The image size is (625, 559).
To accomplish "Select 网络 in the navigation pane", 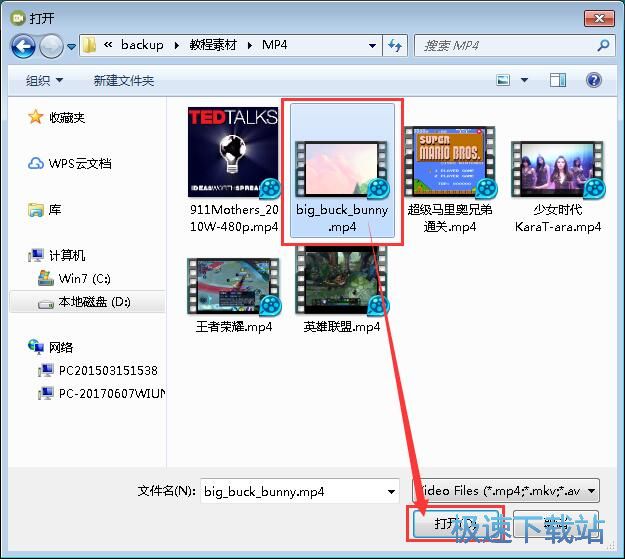I will click(x=61, y=347).
